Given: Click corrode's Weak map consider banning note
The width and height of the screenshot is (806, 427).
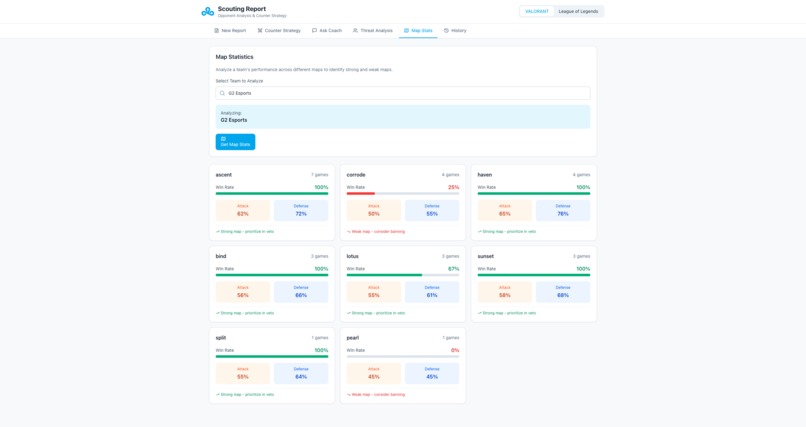Looking at the screenshot, I should 378,231.
